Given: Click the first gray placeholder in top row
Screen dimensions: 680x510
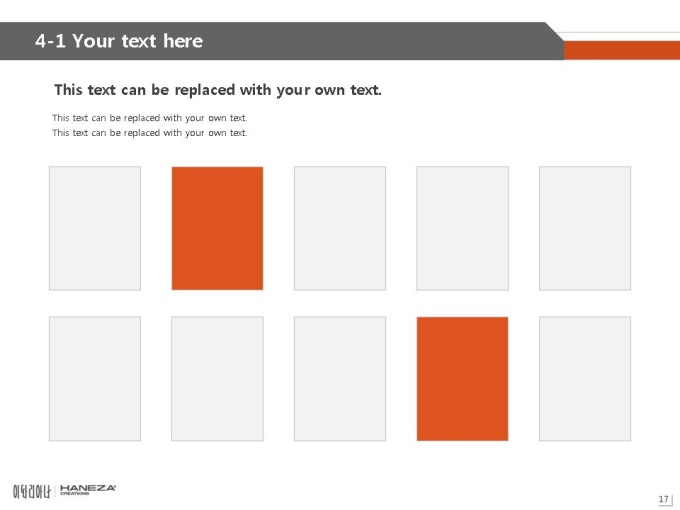Looking at the screenshot, I should point(95,228).
